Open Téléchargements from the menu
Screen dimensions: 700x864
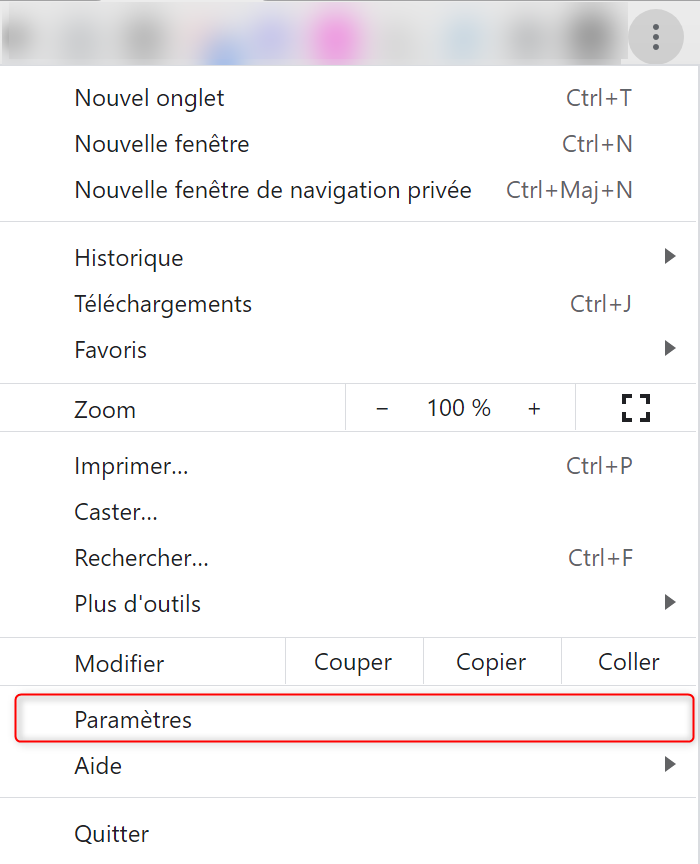(163, 304)
